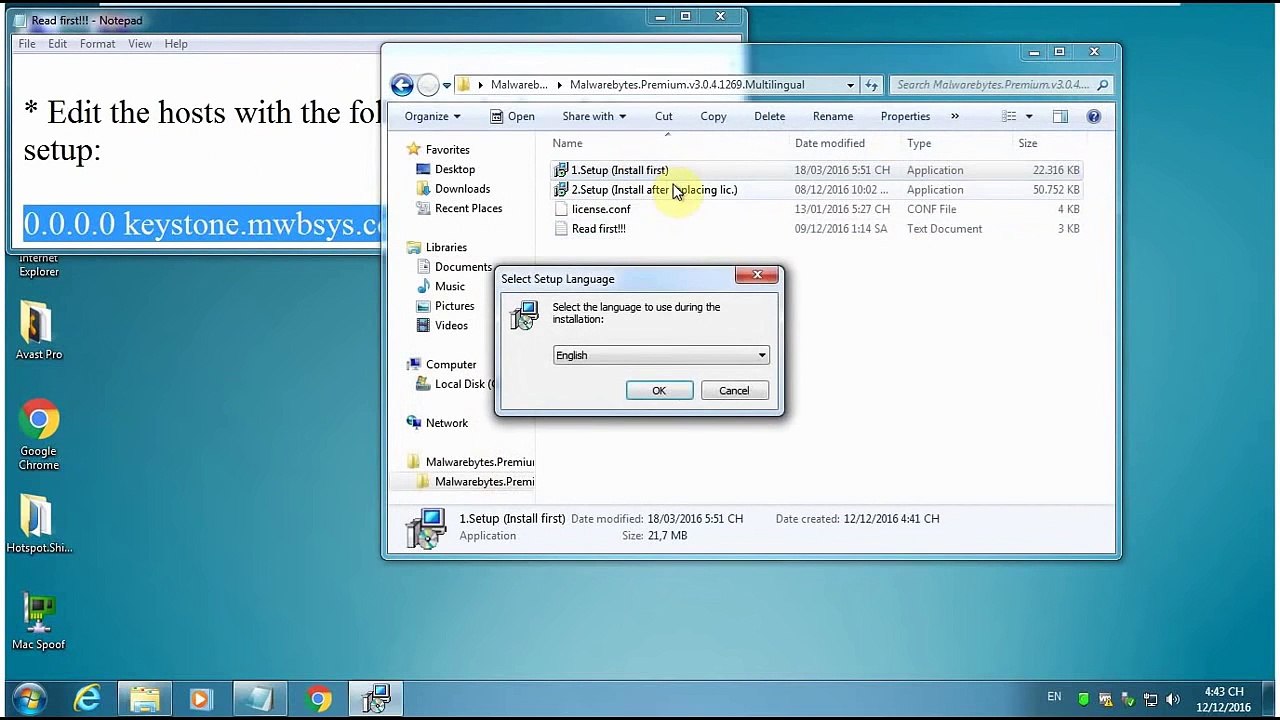
Task: Click Cut in the Explorer toolbar
Action: pyautogui.click(x=664, y=116)
